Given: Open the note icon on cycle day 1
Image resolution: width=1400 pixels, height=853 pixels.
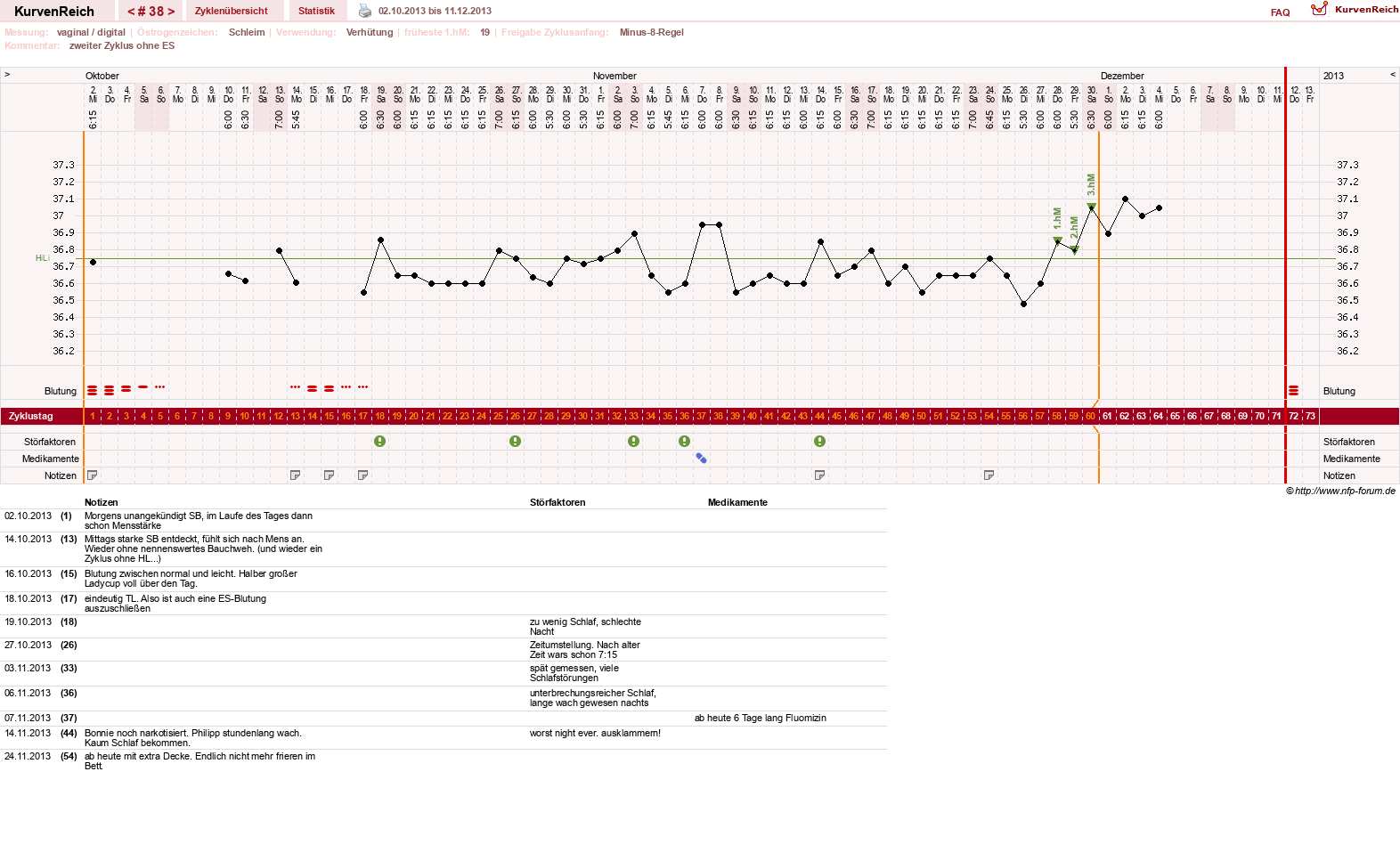Looking at the screenshot, I should 93,475.
